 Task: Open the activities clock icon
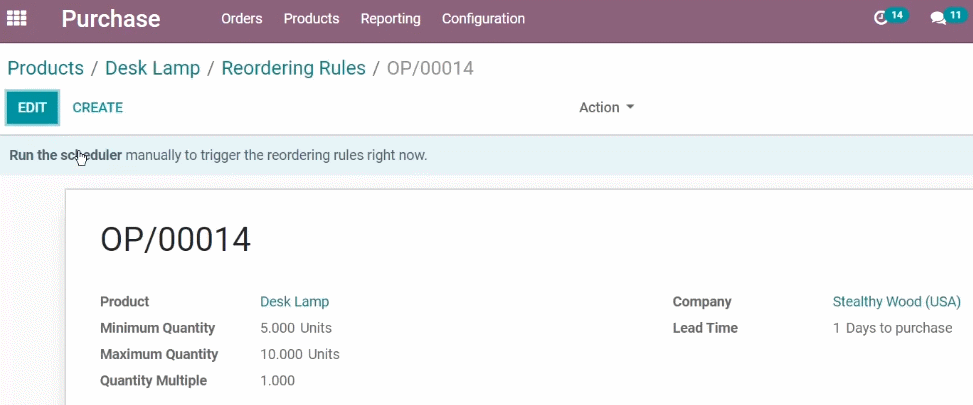pyautogui.click(x=882, y=18)
